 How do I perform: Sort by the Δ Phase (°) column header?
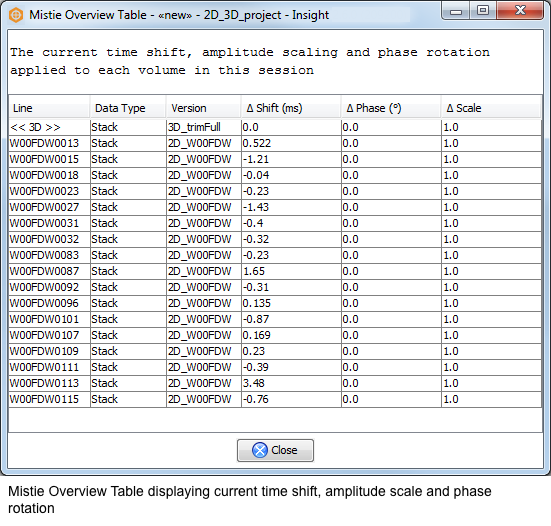(391, 108)
